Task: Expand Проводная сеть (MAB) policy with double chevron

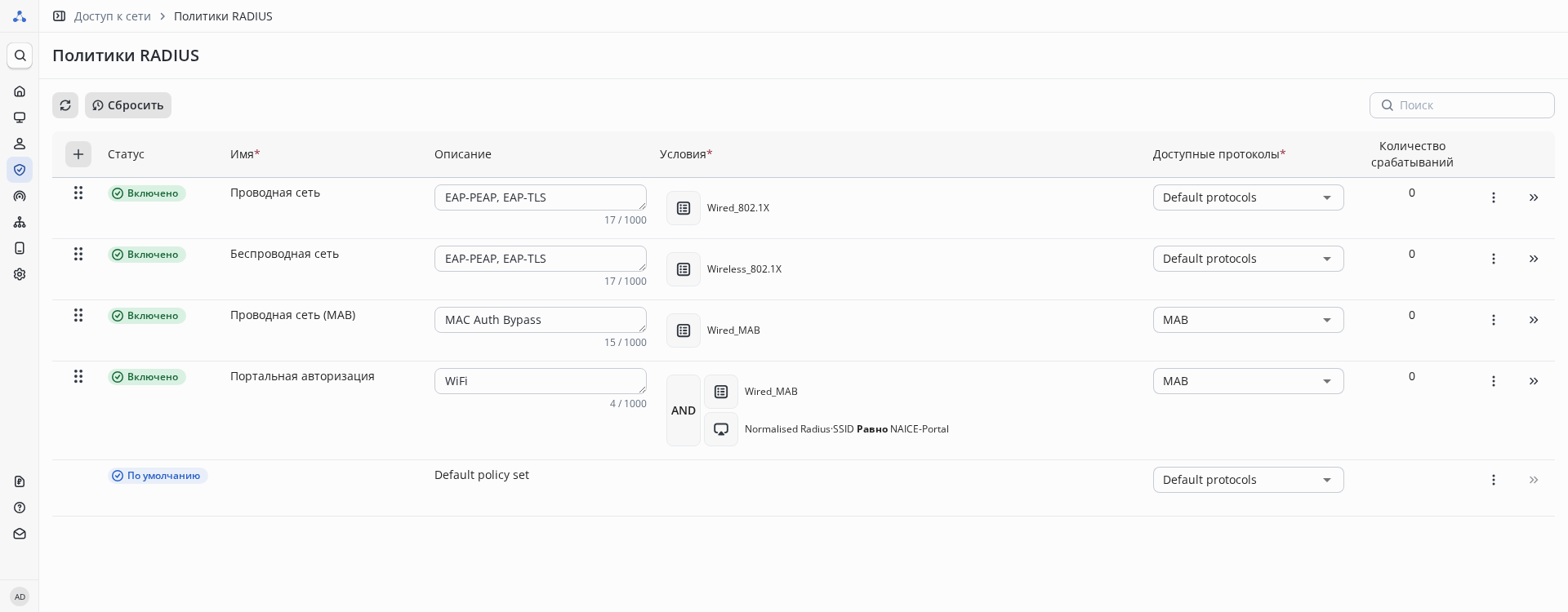Action: [1533, 320]
